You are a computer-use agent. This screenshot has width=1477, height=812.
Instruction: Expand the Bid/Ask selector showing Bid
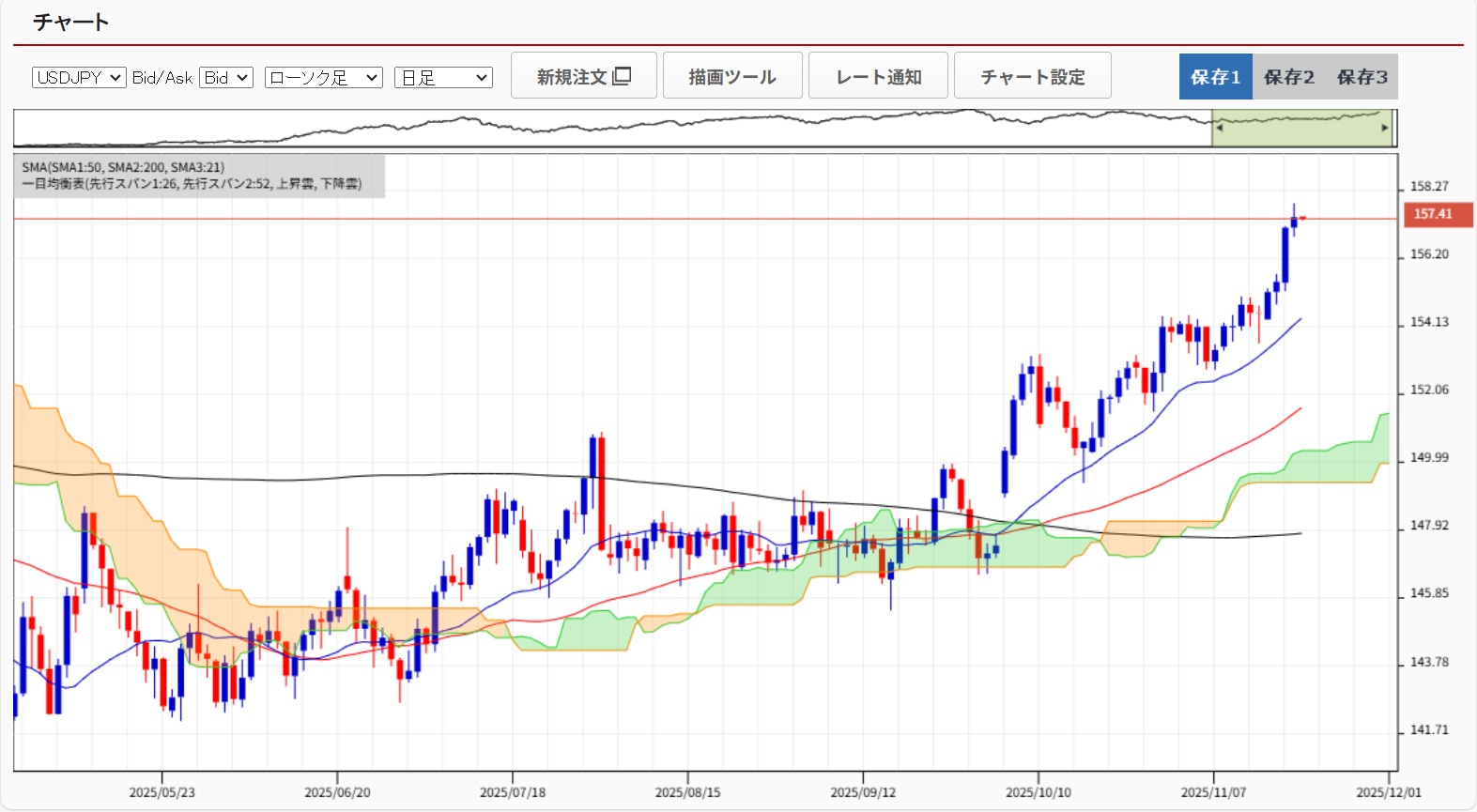point(226,77)
